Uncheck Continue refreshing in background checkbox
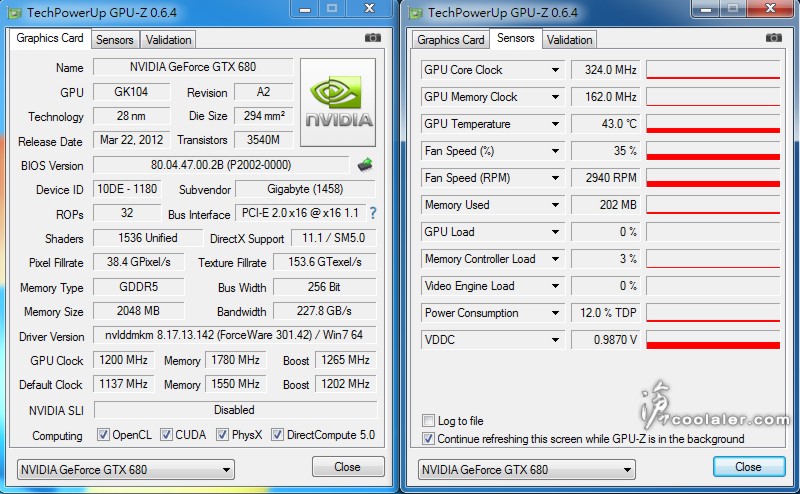The height and width of the screenshot is (494, 800). (428, 438)
